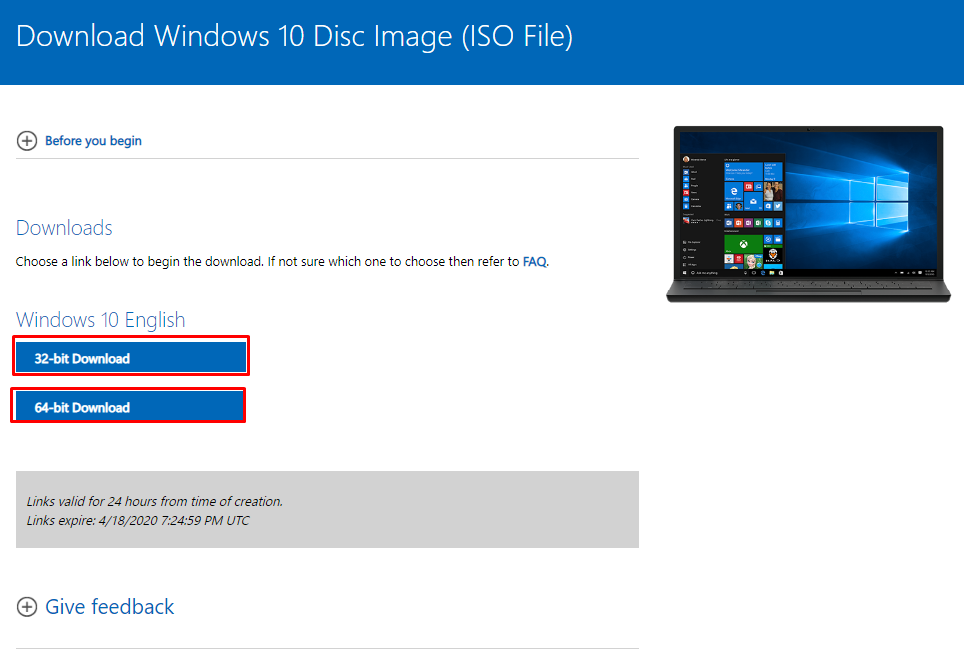Select the Links expire 4/18/2020 text
The height and width of the screenshot is (655, 964).
pos(138,520)
